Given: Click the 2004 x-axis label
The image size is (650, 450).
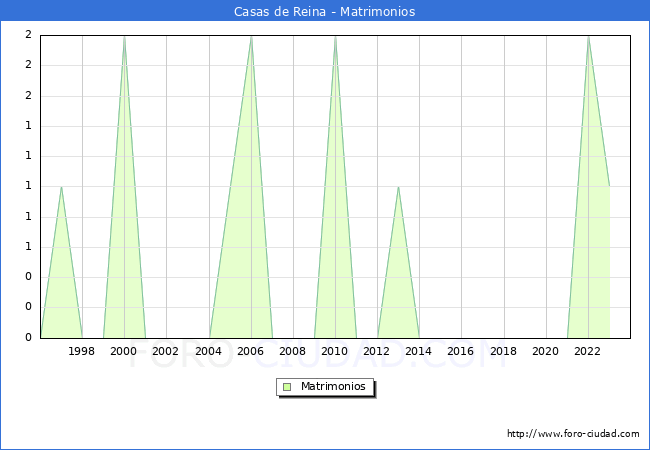Looking at the screenshot, I should pos(208,351).
